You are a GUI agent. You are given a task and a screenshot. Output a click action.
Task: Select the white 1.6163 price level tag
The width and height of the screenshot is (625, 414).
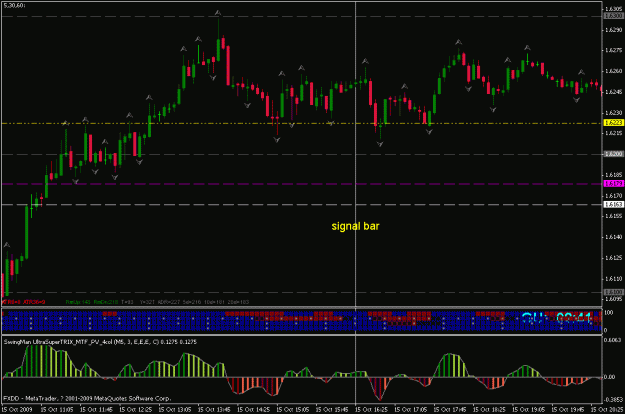click(x=614, y=204)
